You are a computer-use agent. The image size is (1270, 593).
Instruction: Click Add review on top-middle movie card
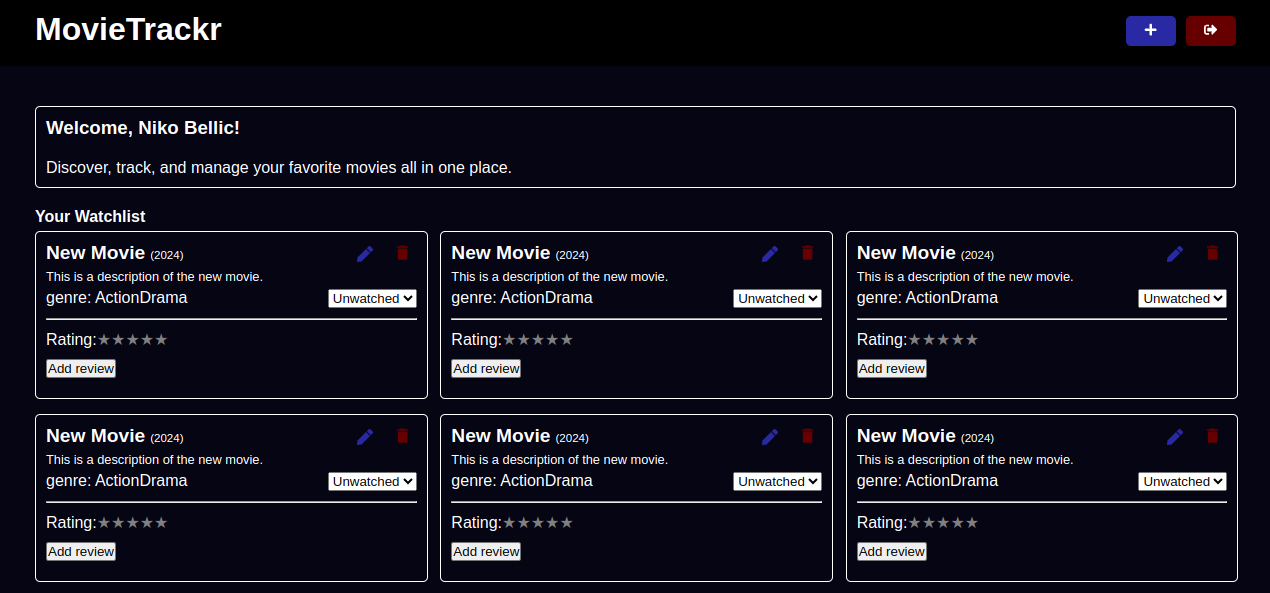486,369
